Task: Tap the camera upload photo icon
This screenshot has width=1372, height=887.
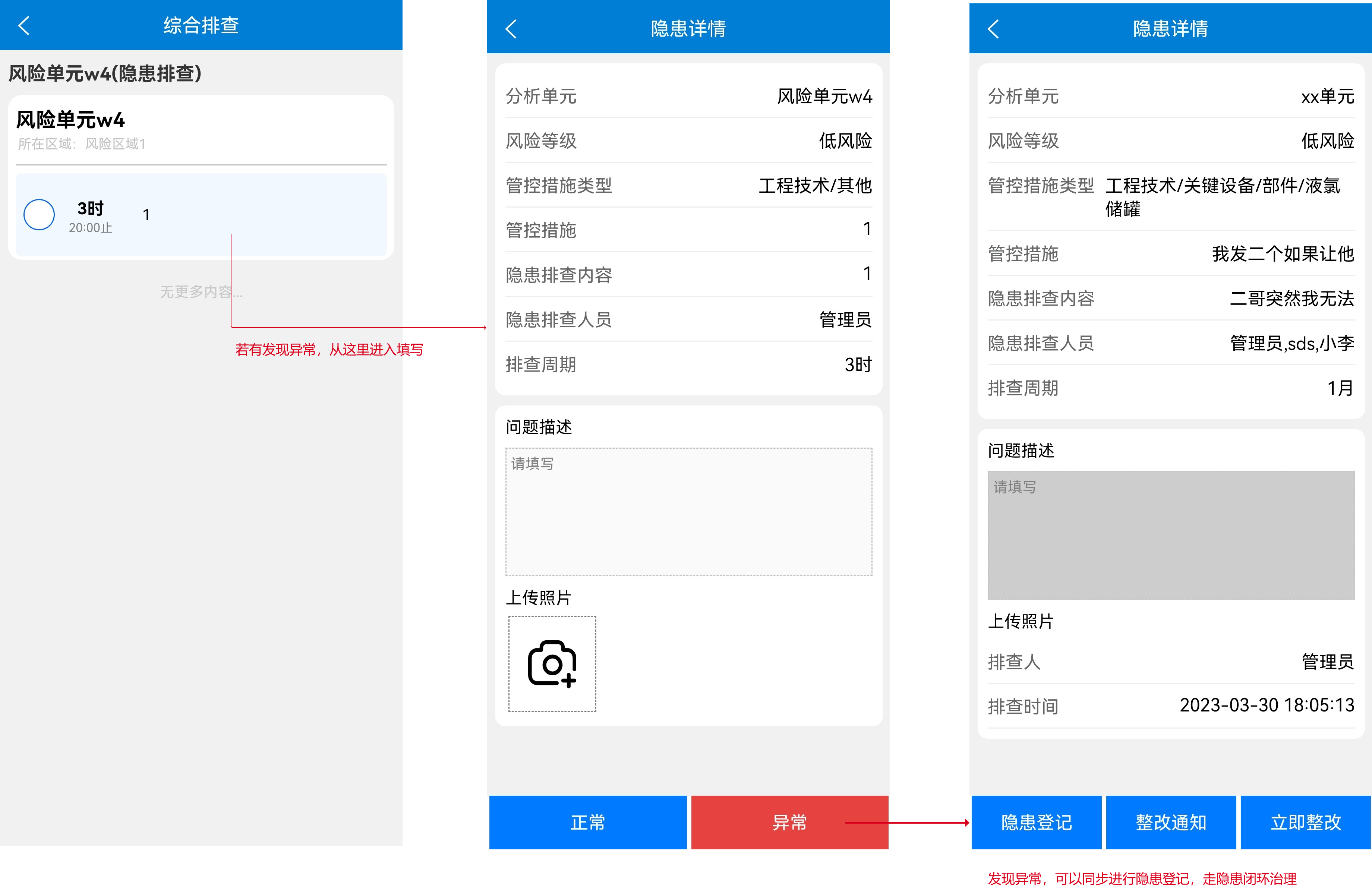Action: (552, 664)
